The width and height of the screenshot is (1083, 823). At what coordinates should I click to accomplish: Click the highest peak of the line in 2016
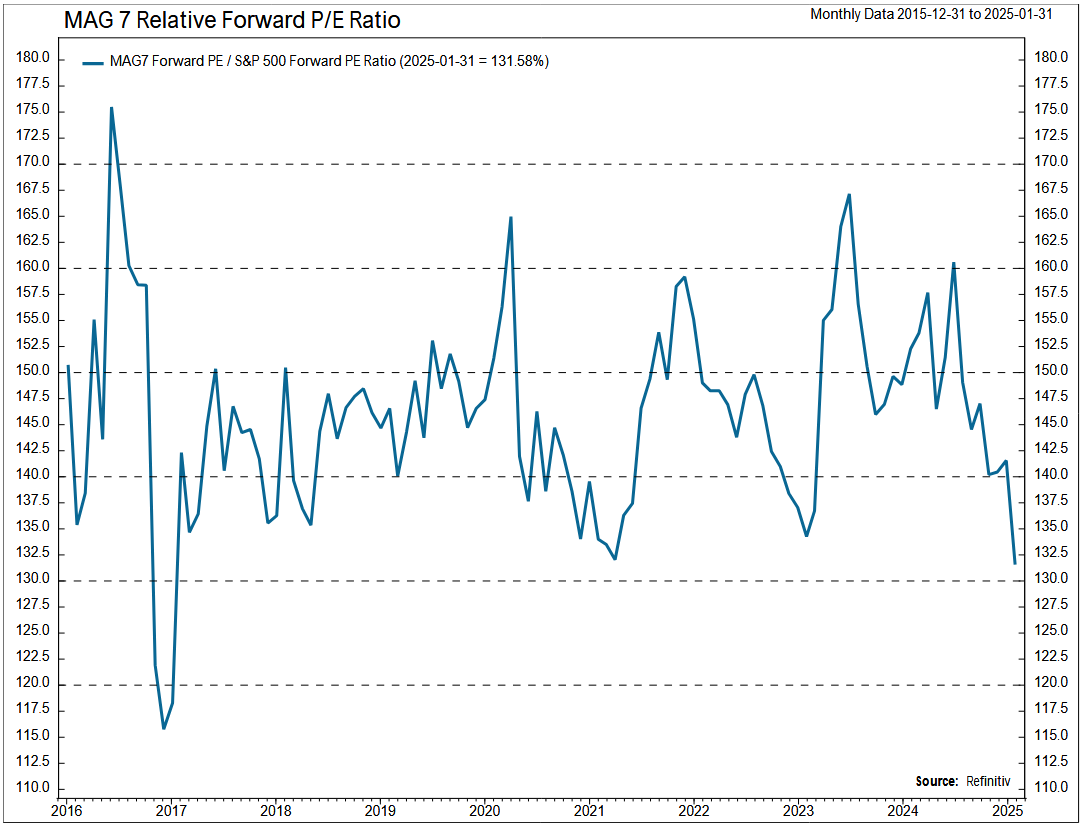click(x=111, y=108)
